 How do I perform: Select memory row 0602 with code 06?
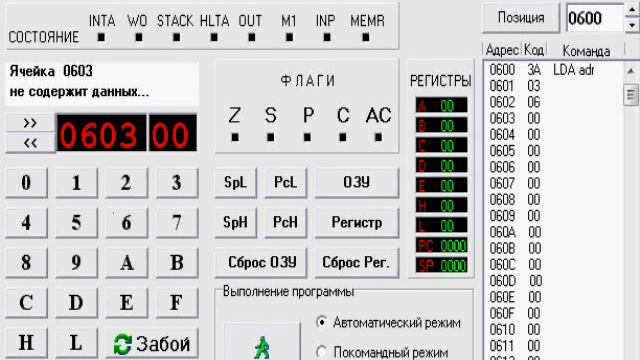(553, 102)
